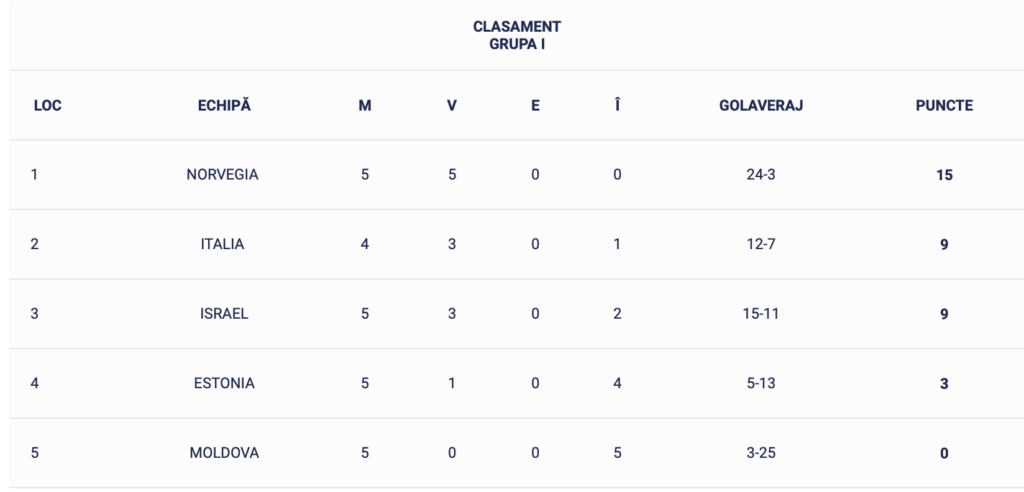Click the LOC column header
Screen dimensions: 1024x492
(x=48, y=106)
